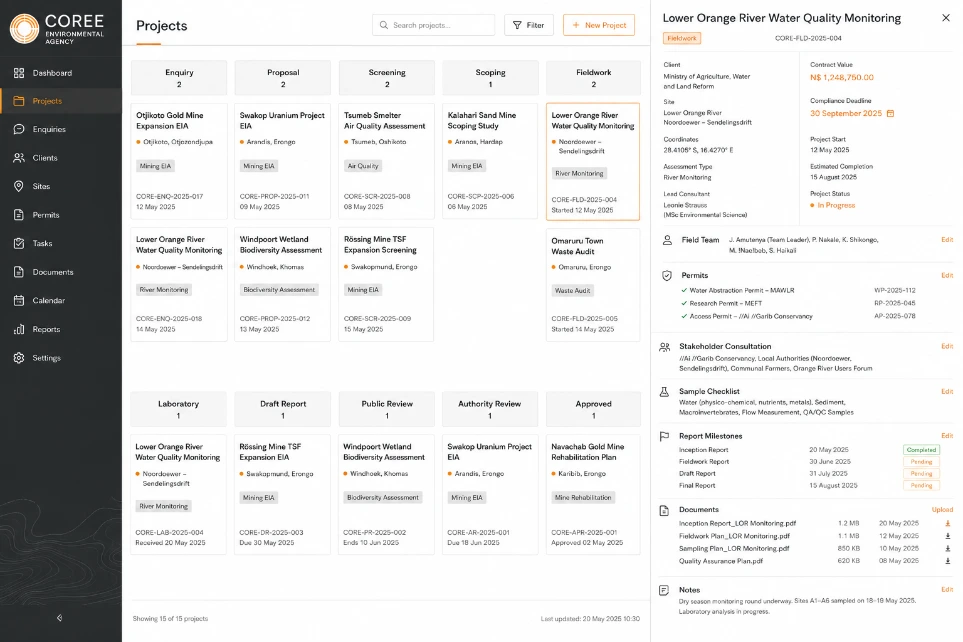Click permit number WP-2025-112
The width and height of the screenshot is (963, 642).
point(895,291)
